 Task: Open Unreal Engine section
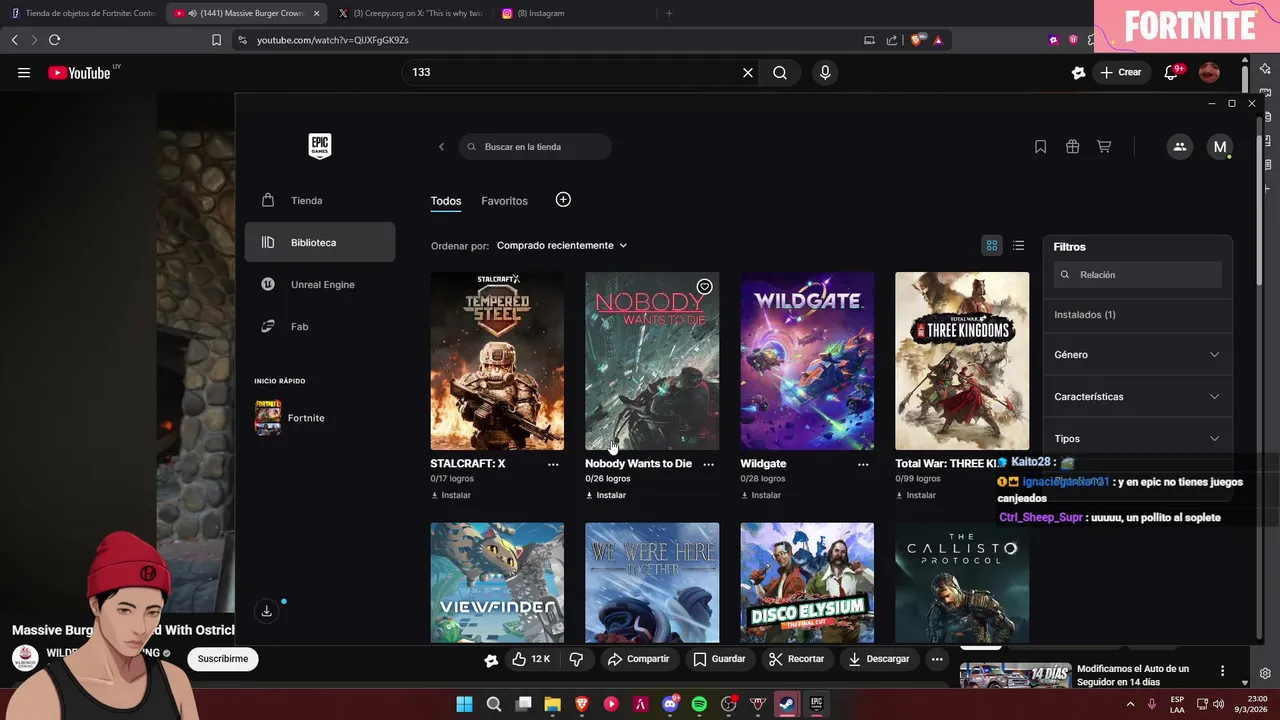(x=320, y=284)
